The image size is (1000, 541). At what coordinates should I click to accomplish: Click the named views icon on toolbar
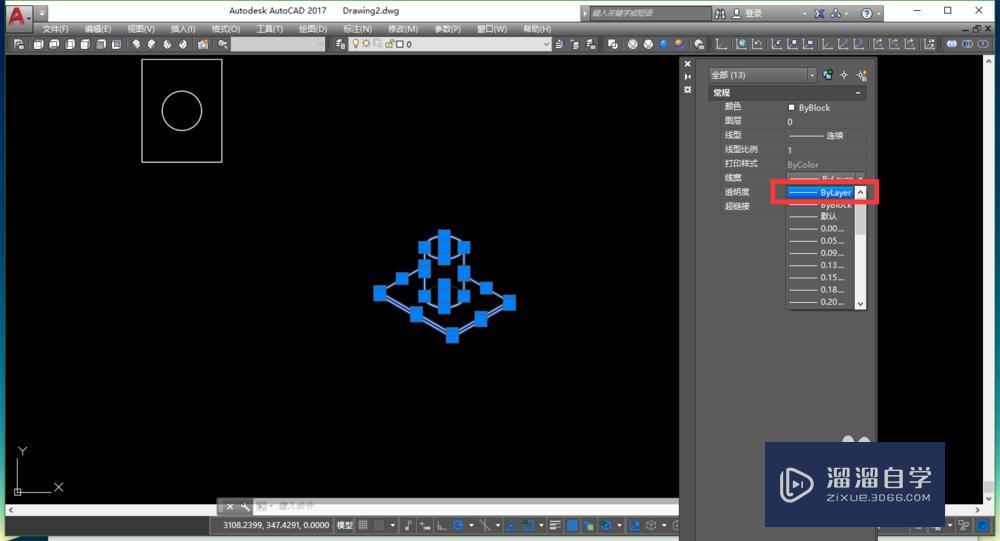(19, 44)
